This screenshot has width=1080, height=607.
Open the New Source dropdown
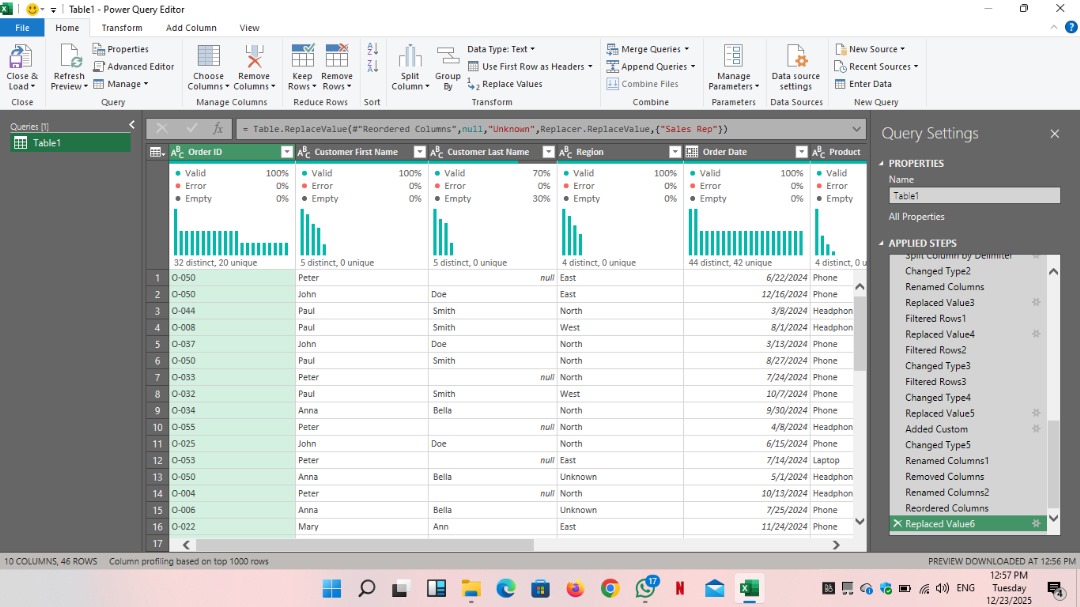pos(870,49)
